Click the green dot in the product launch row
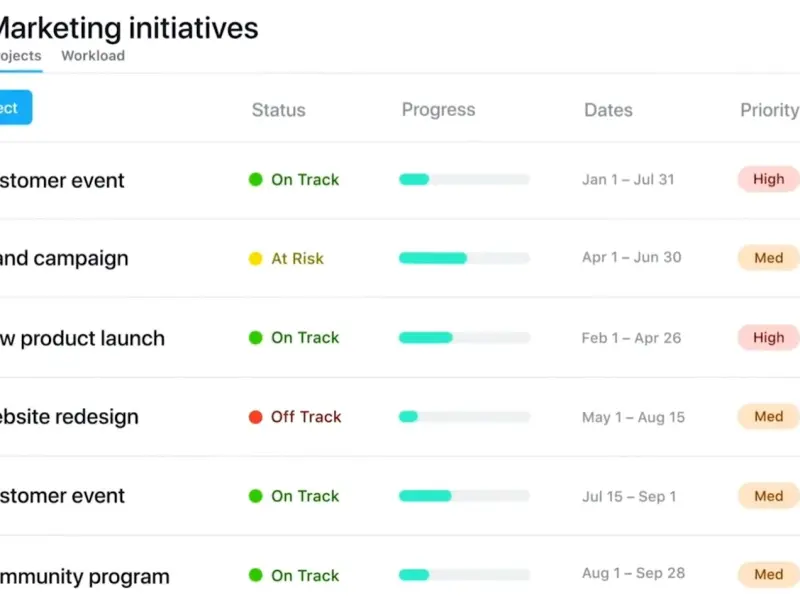The width and height of the screenshot is (800, 600). 255,338
